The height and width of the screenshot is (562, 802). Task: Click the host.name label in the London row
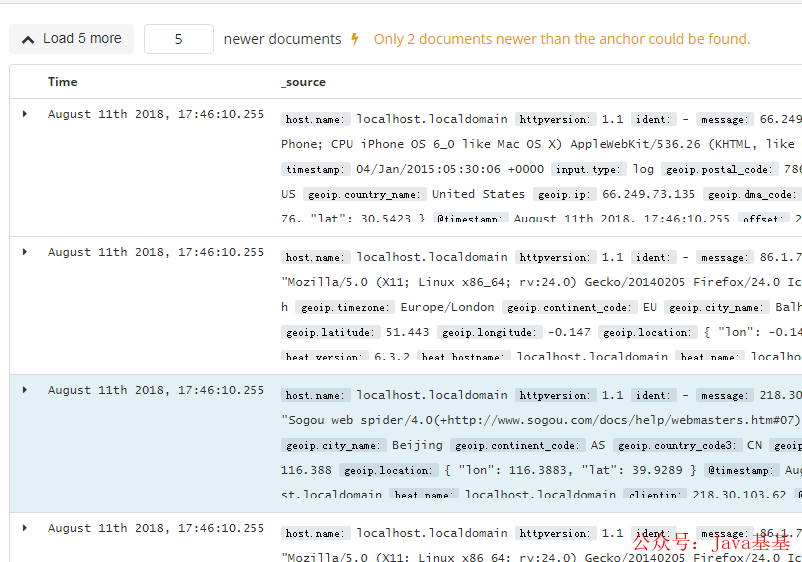pos(315,257)
